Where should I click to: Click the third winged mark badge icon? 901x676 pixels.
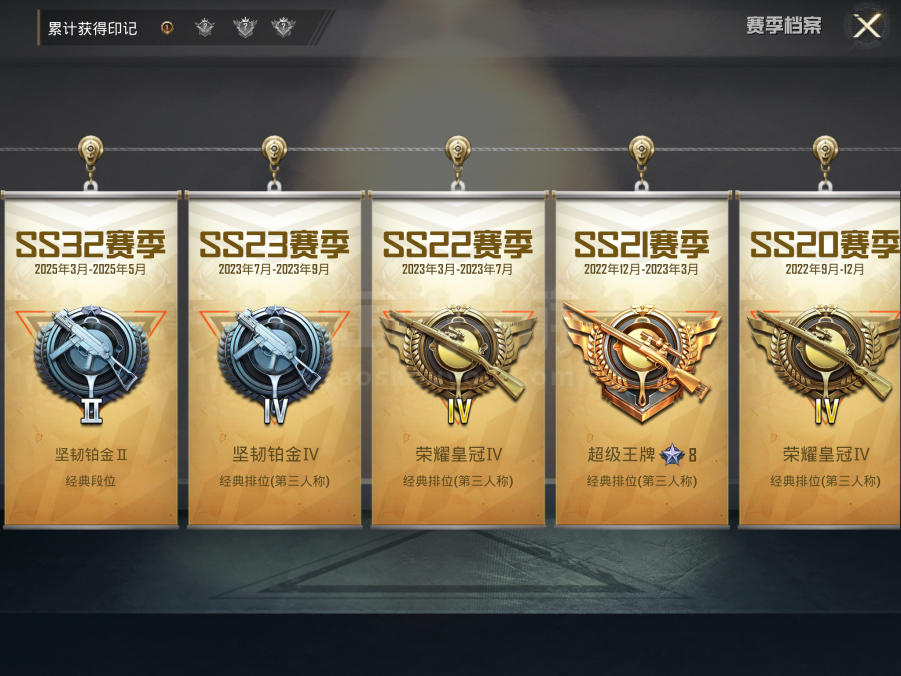click(x=245, y=27)
